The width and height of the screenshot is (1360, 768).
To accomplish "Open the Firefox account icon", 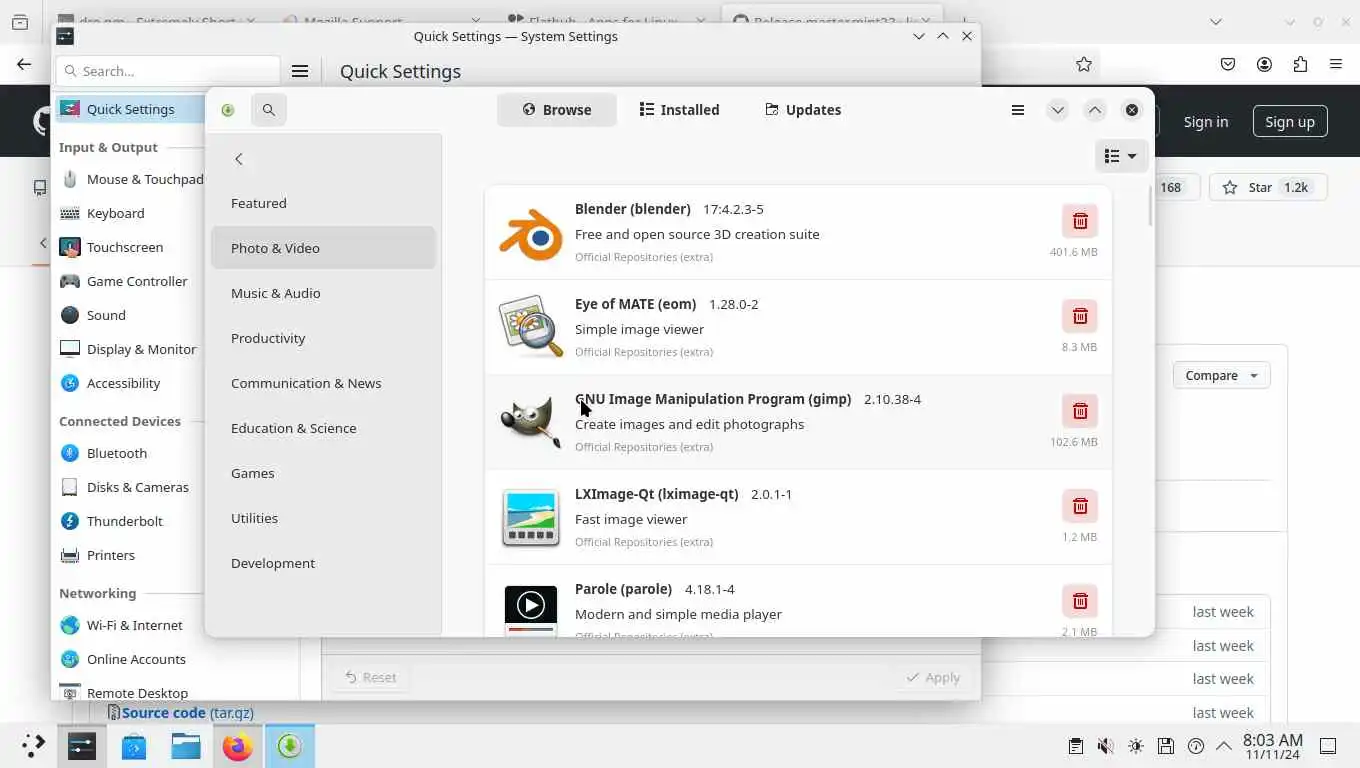I will 1264,64.
